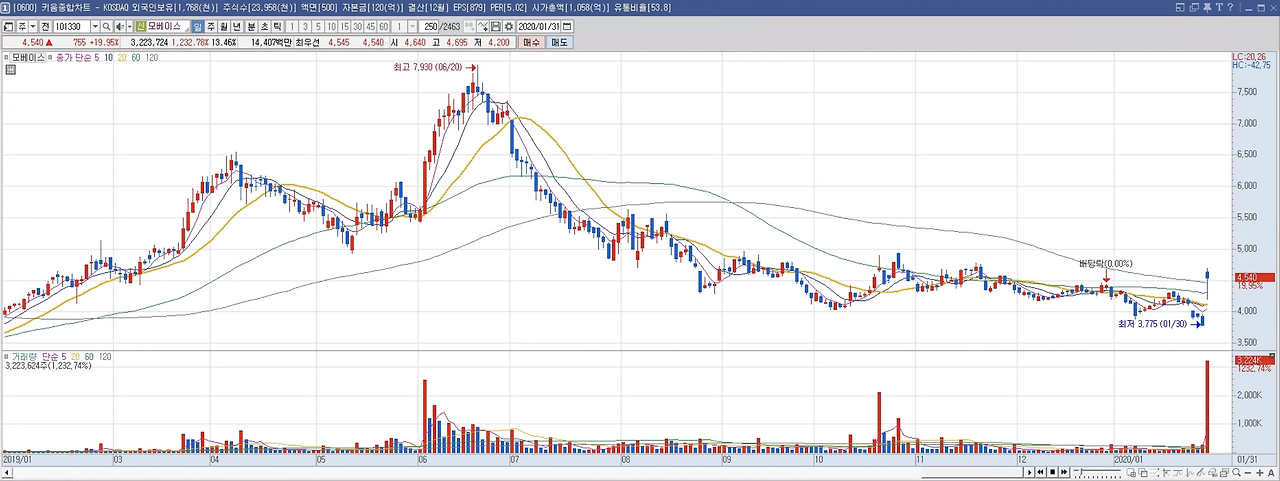Select the 주 weekly period toggle

(211, 26)
